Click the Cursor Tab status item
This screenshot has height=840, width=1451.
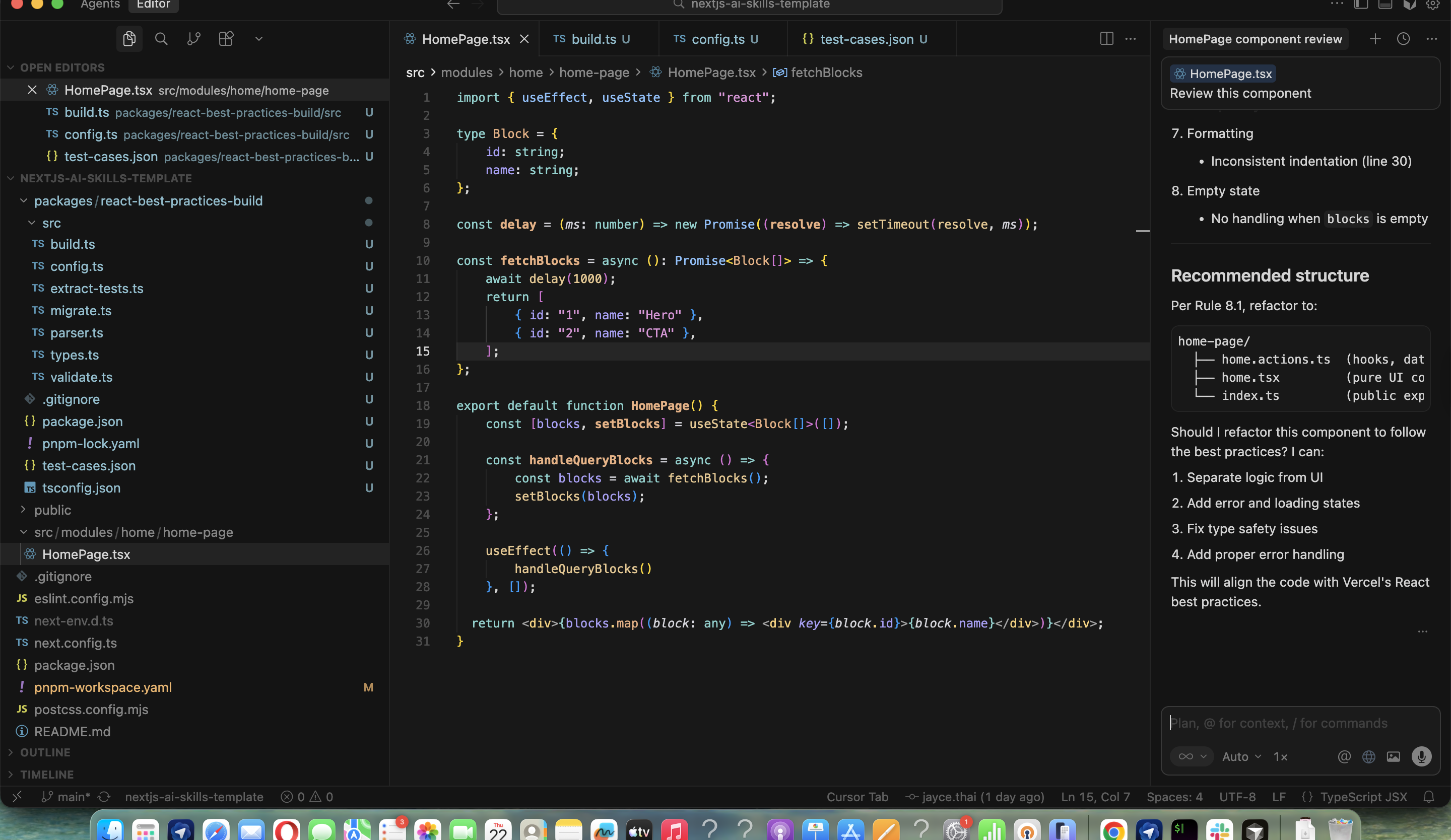pos(857,797)
